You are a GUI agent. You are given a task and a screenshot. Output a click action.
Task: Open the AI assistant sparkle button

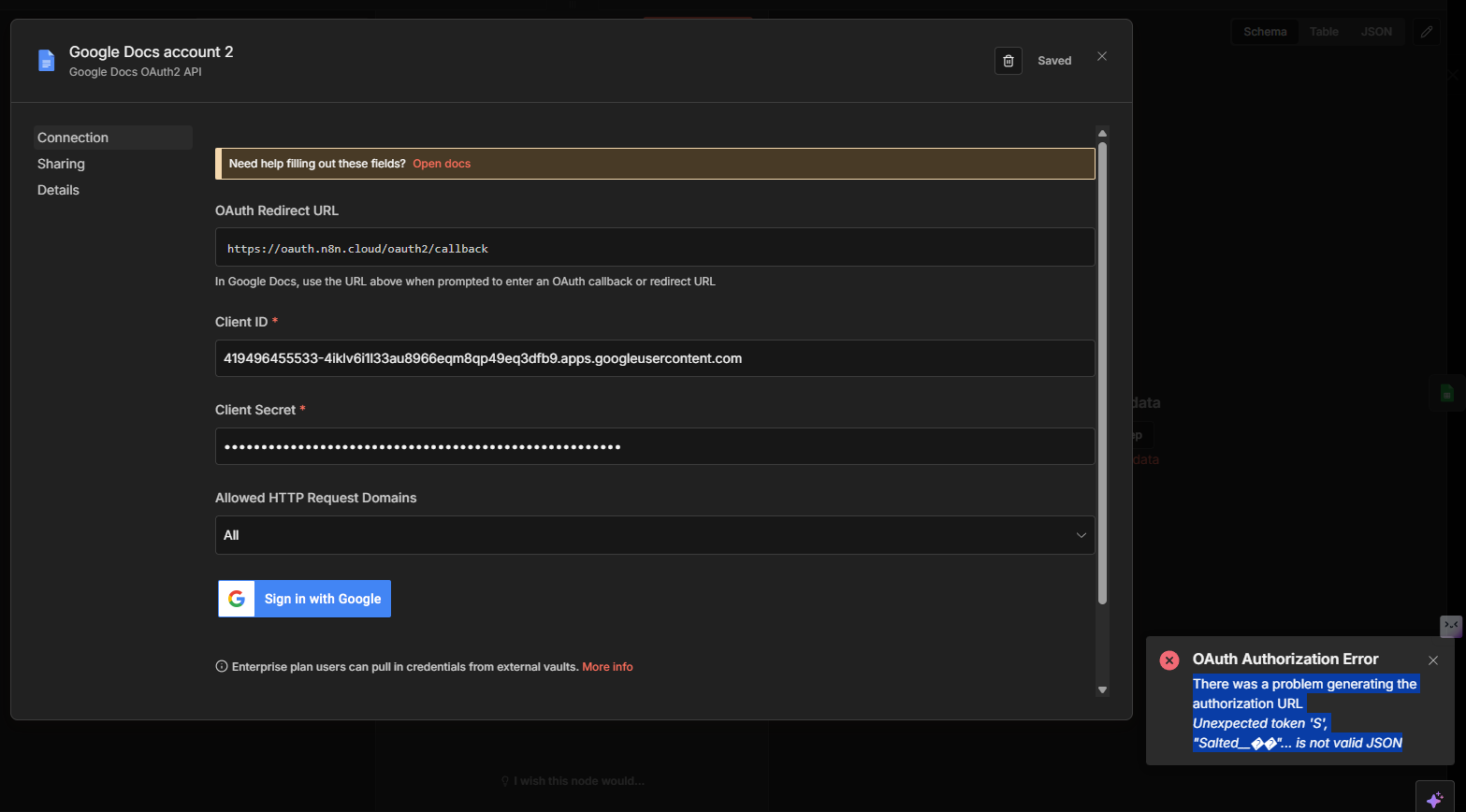pyautogui.click(x=1434, y=798)
